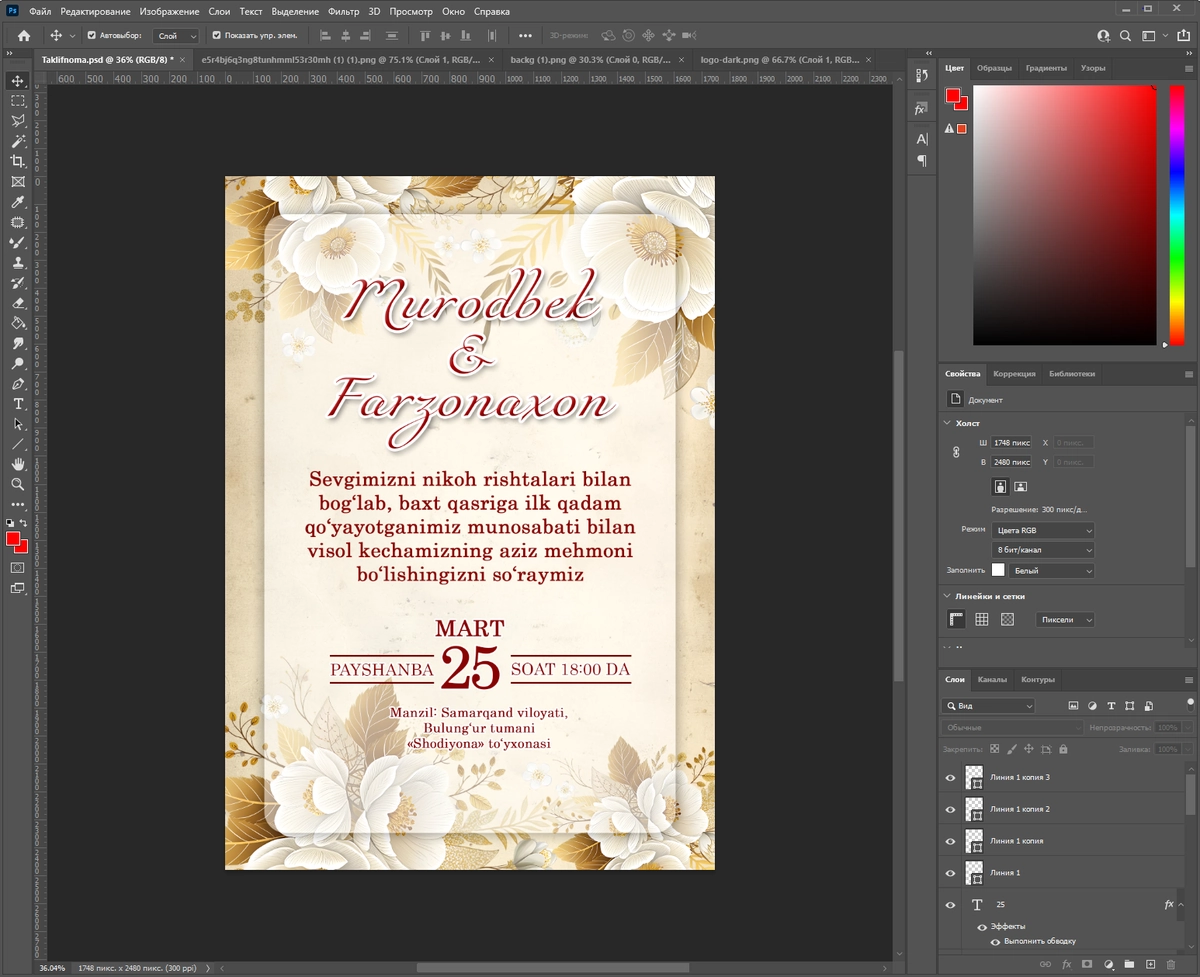Click the white fill color swatch
This screenshot has width=1200, height=977.
tap(997, 569)
